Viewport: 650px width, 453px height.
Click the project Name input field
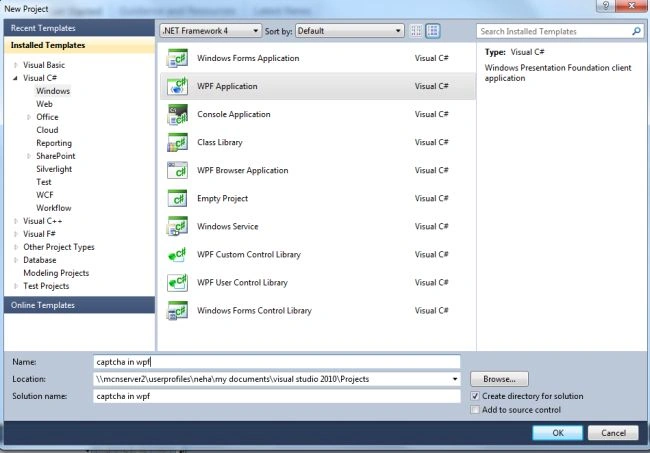pos(277,362)
